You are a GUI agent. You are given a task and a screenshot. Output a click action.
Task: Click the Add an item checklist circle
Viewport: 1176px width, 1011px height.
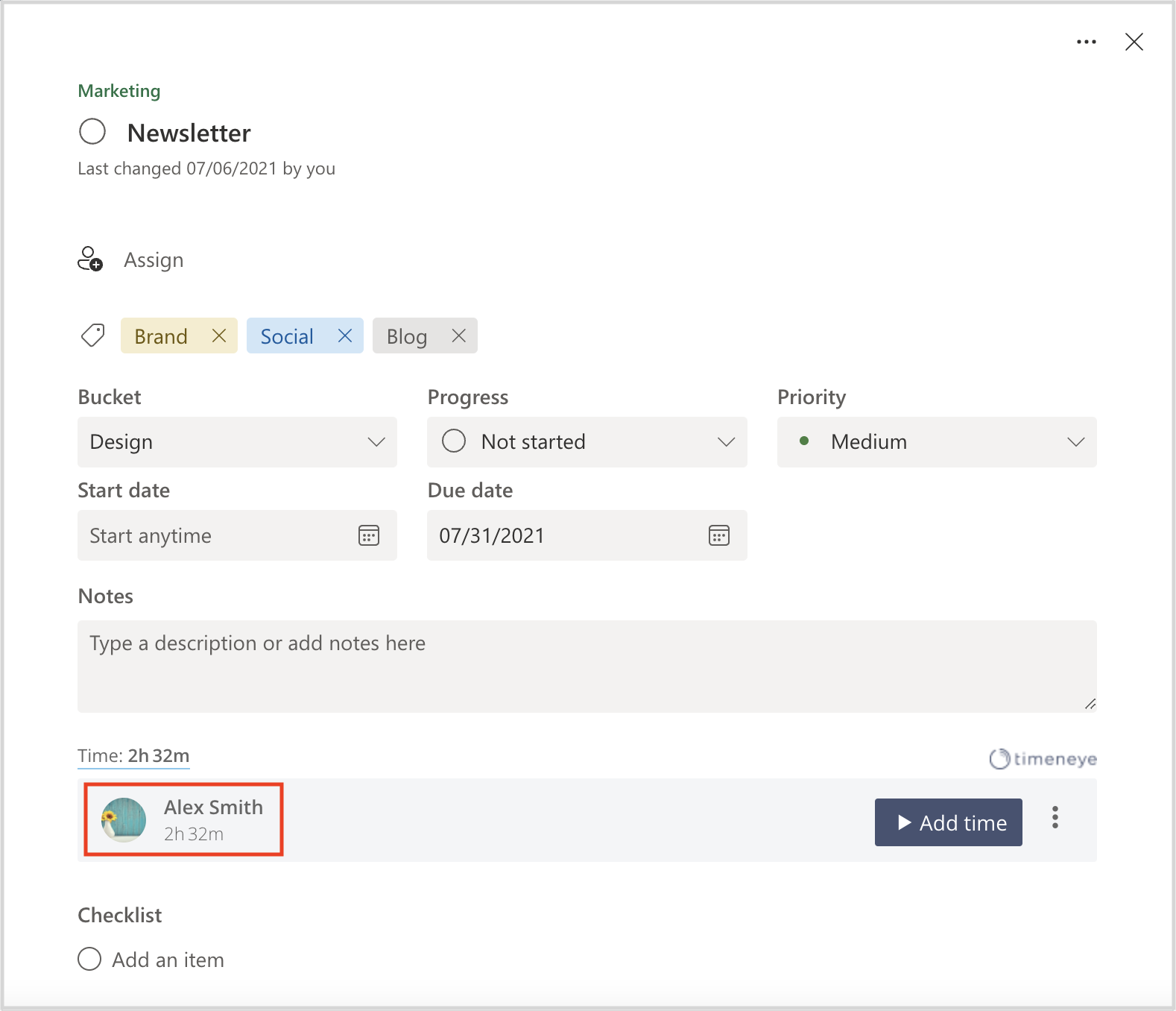(89, 959)
